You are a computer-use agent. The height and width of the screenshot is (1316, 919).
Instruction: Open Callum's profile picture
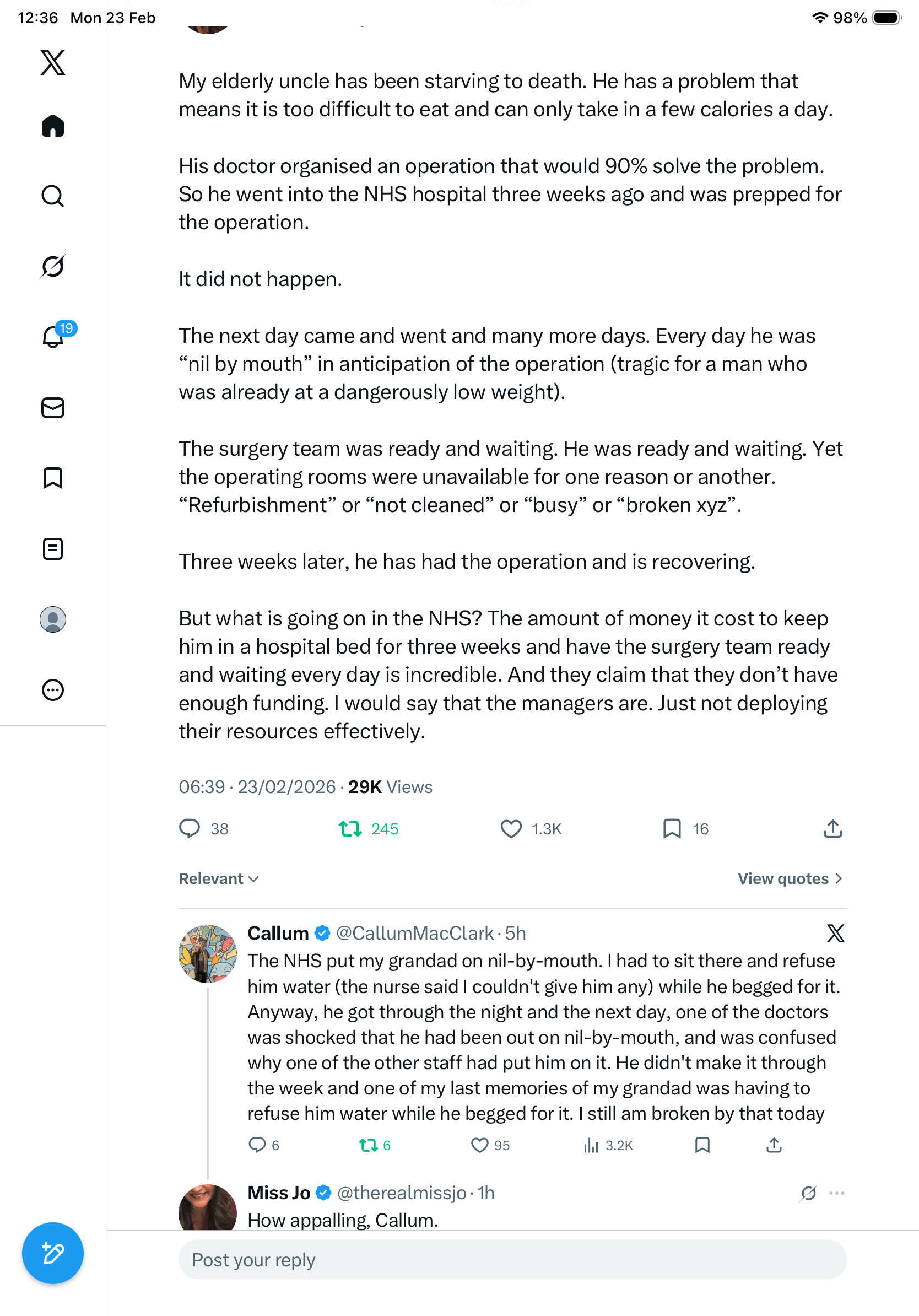[x=207, y=953]
